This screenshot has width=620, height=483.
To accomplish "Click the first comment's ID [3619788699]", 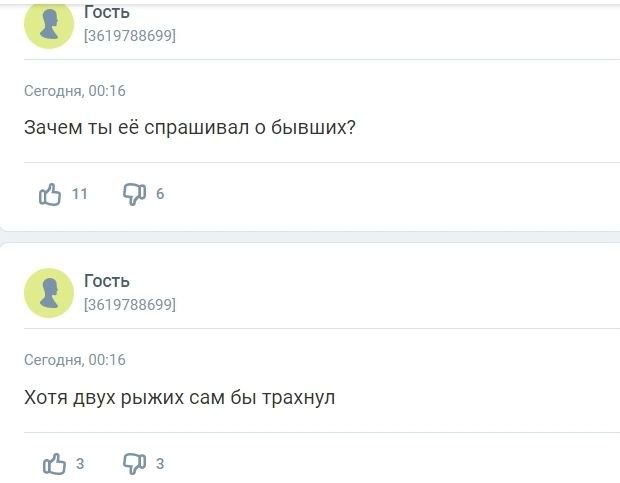I will pos(130,36).
